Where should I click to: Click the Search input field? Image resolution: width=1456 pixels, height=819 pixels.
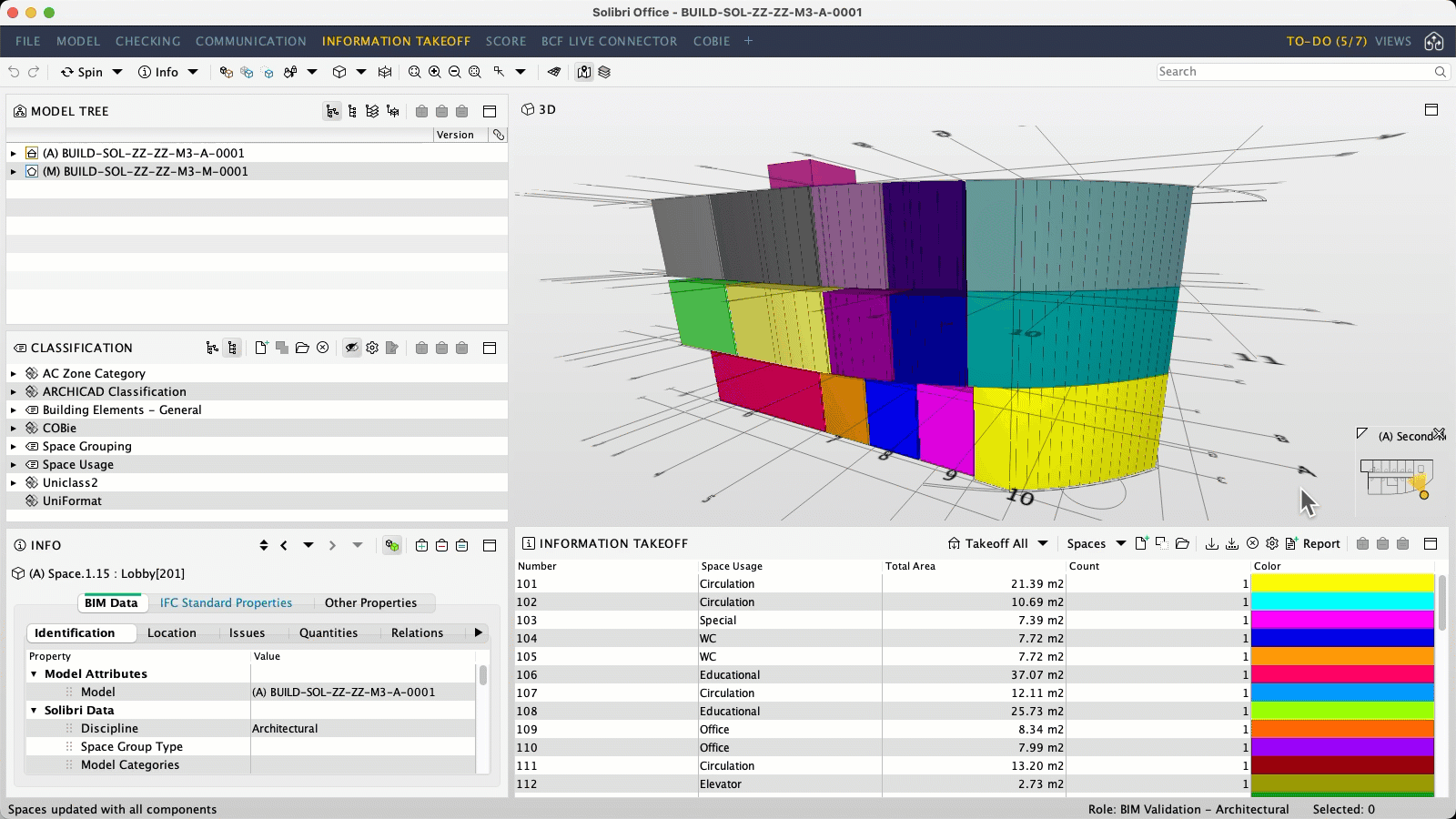click(x=1292, y=72)
